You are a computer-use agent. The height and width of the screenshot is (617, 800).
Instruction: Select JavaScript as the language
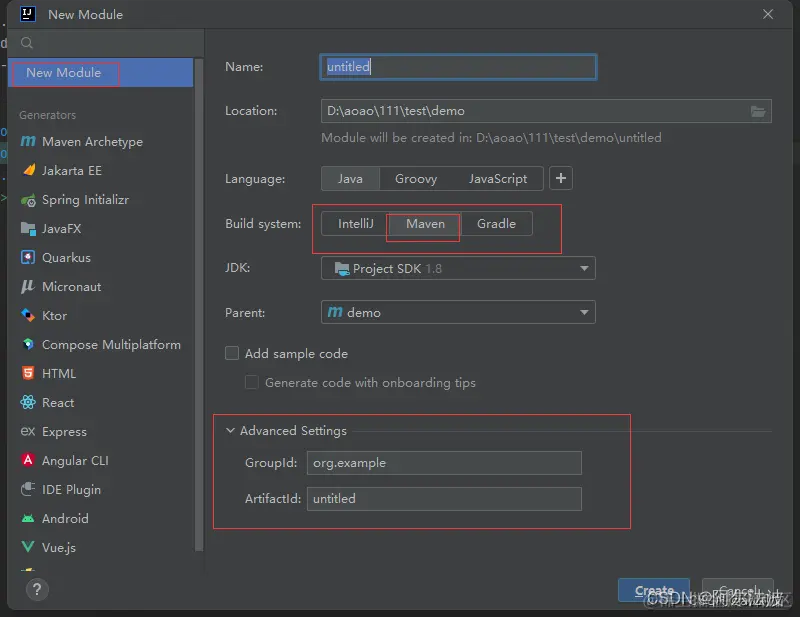pyautogui.click(x=498, y=179)
